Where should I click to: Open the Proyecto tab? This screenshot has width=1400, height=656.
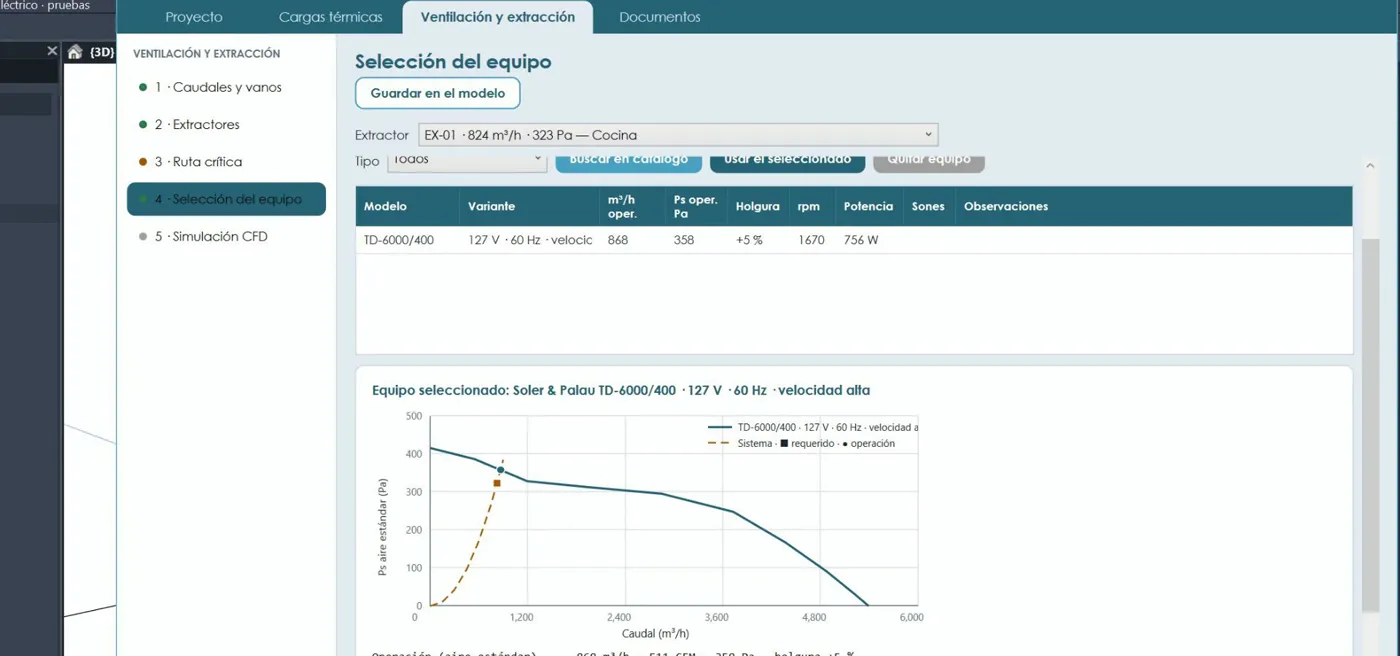[x=194, y=17]
